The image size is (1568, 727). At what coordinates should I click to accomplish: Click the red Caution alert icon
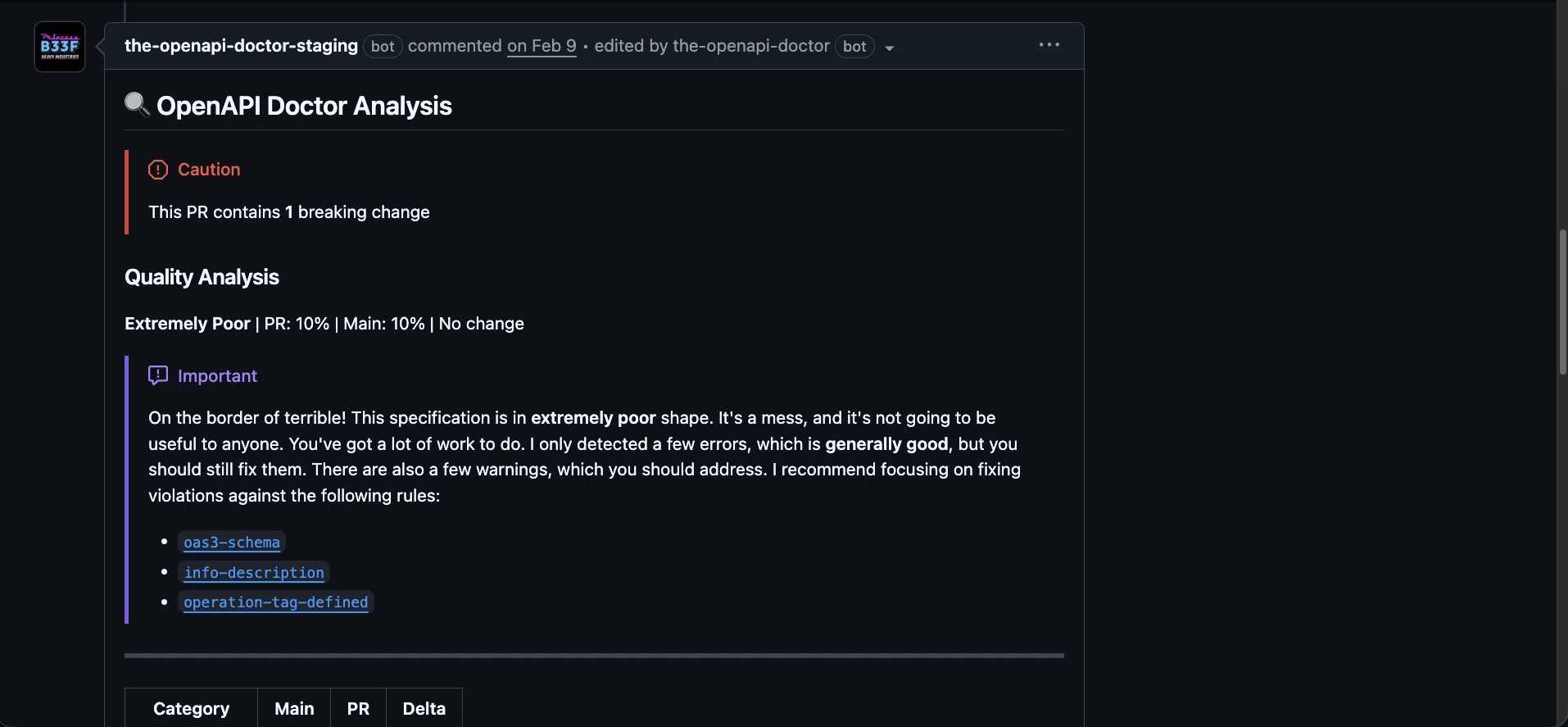158,170
